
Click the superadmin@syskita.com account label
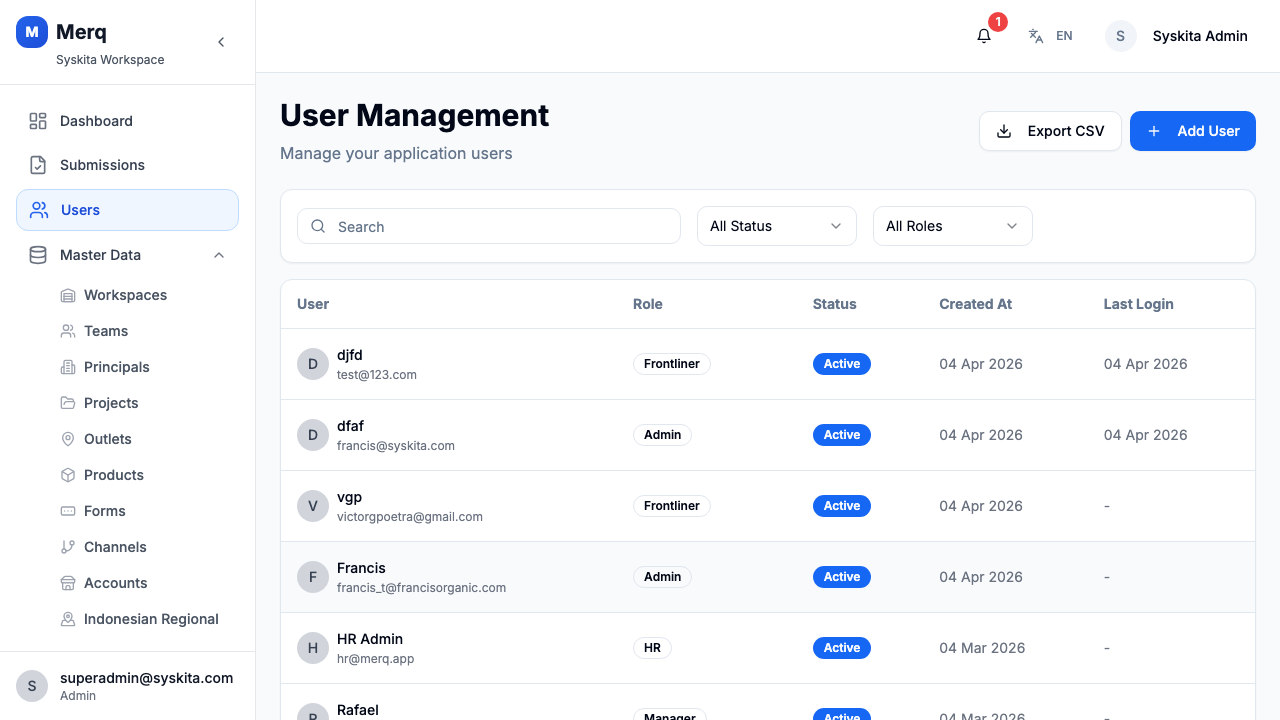(x=147, y=678)
